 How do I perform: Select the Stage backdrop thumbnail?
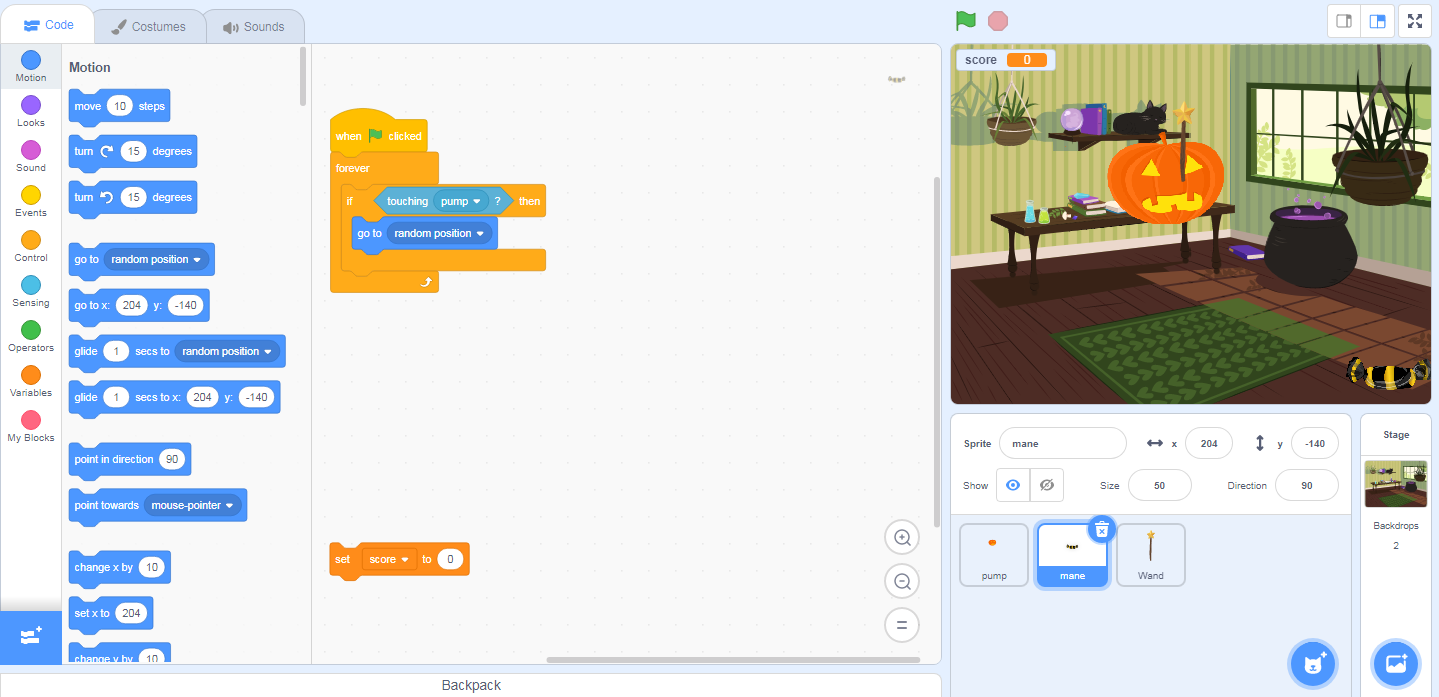click(x=1396, y=484)
